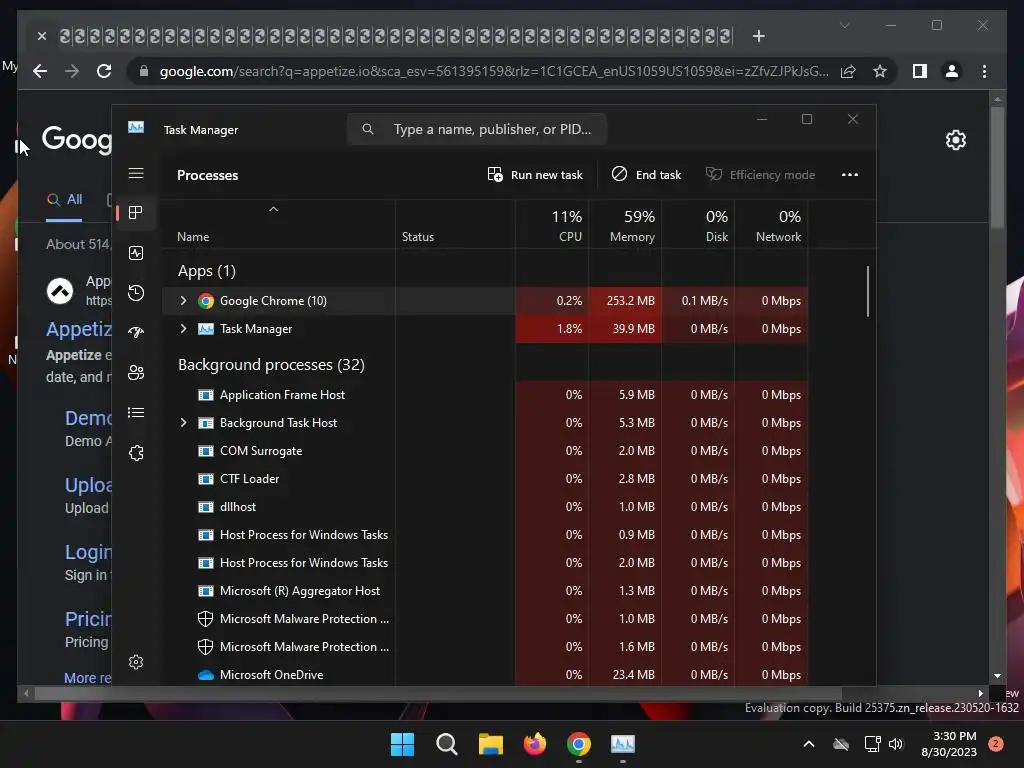Sort by CPU column header

(x=552, y=225)
